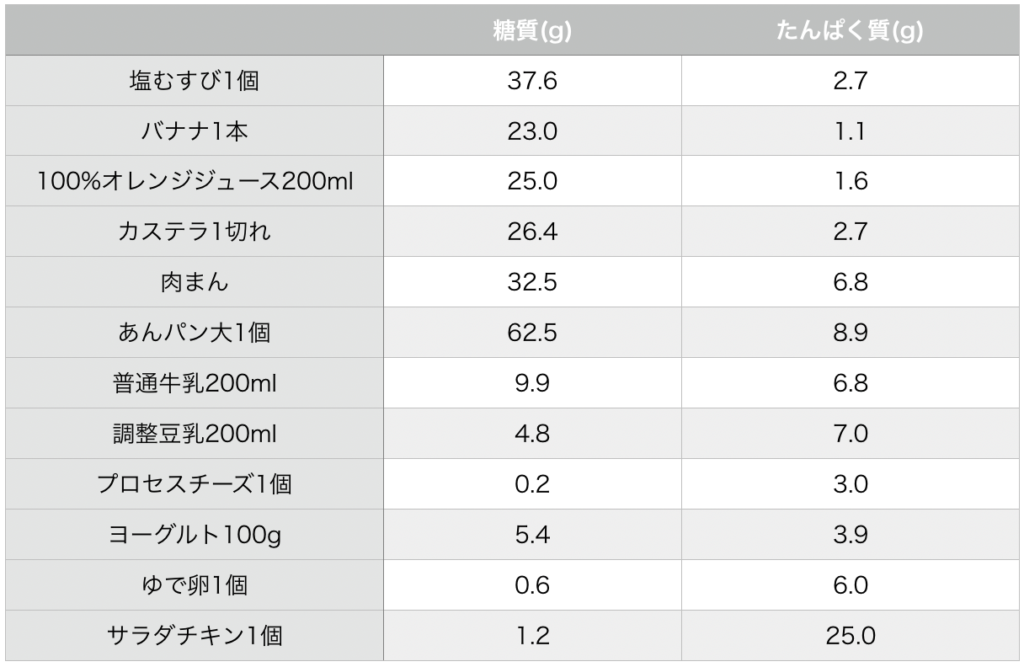Viewport: 1024px width, 667px height.
Task: Select the ヨーグルト100g row label
Action: (195, 534)
